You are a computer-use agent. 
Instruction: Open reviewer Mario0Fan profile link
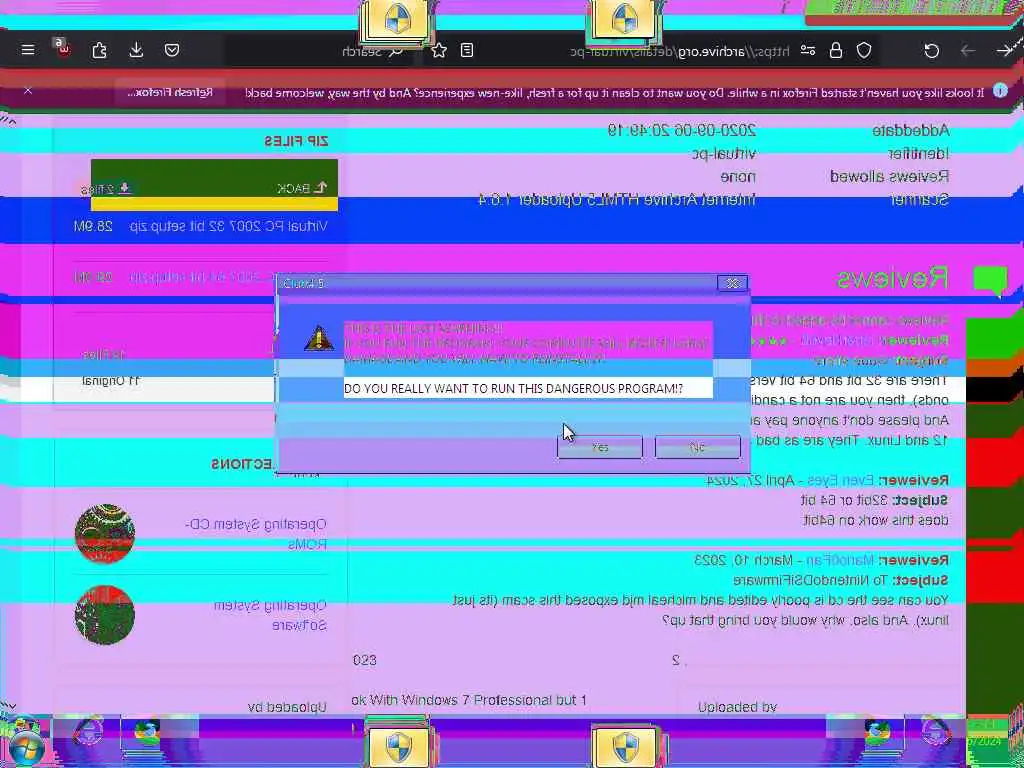click(x=839, y=560)
